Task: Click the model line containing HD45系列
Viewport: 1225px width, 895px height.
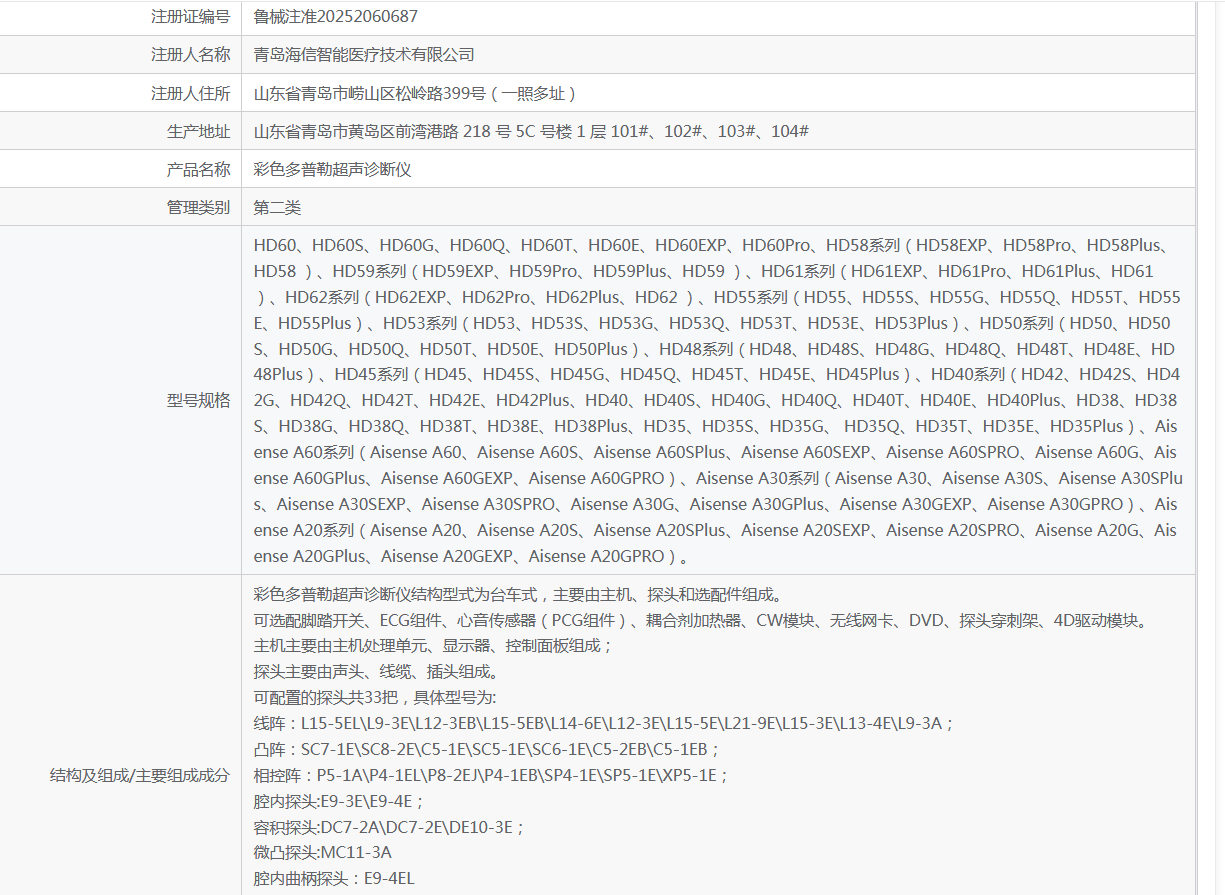Action: pos(717,375)
